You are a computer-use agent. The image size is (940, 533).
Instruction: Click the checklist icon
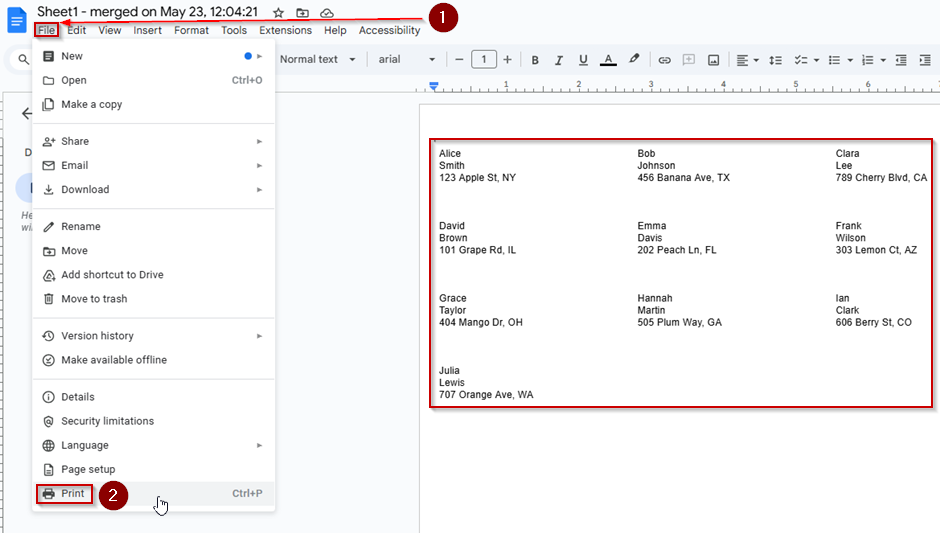(x=800, y=60)
